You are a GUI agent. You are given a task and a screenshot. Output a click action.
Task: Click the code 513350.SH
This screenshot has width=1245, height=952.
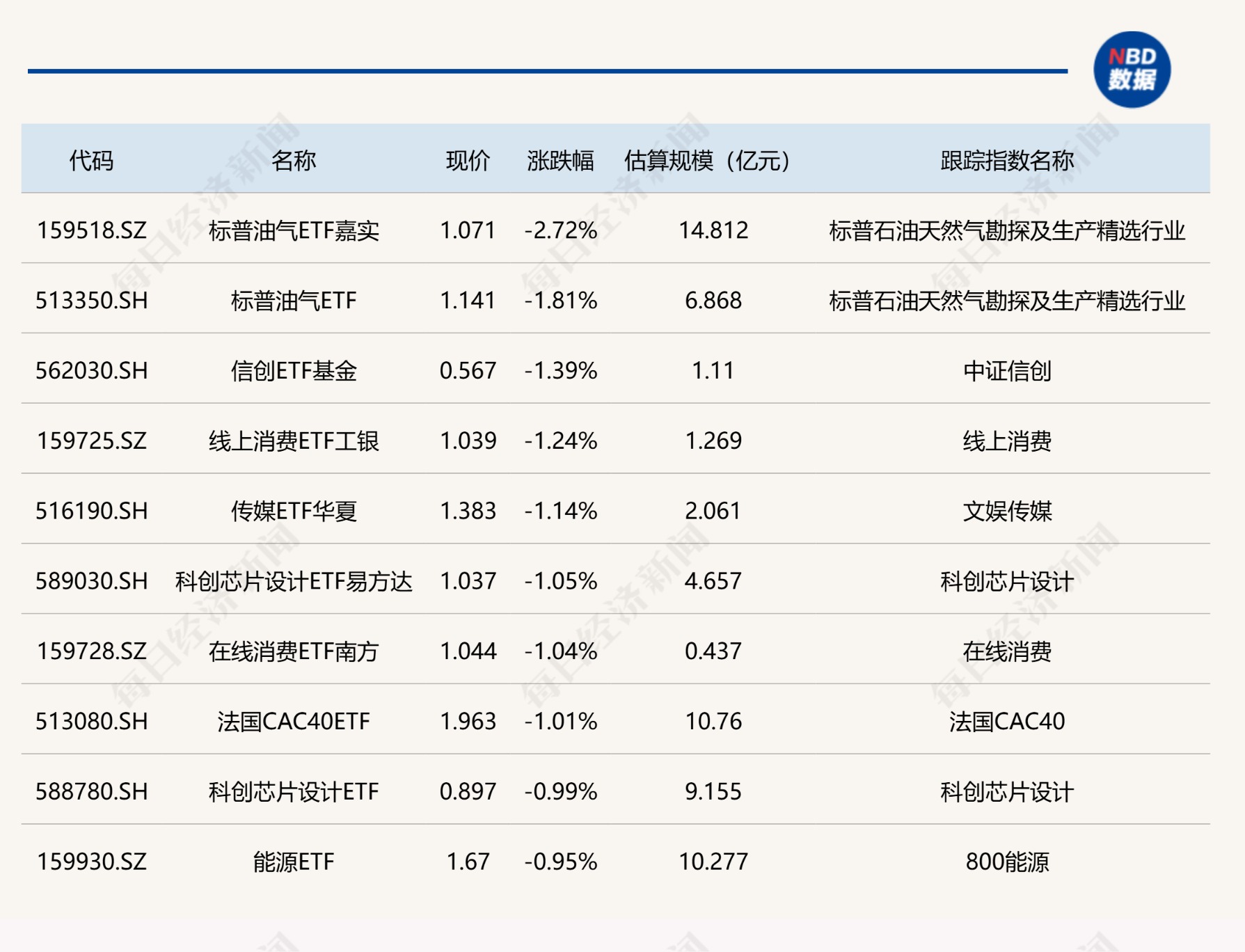click(92, 301)
